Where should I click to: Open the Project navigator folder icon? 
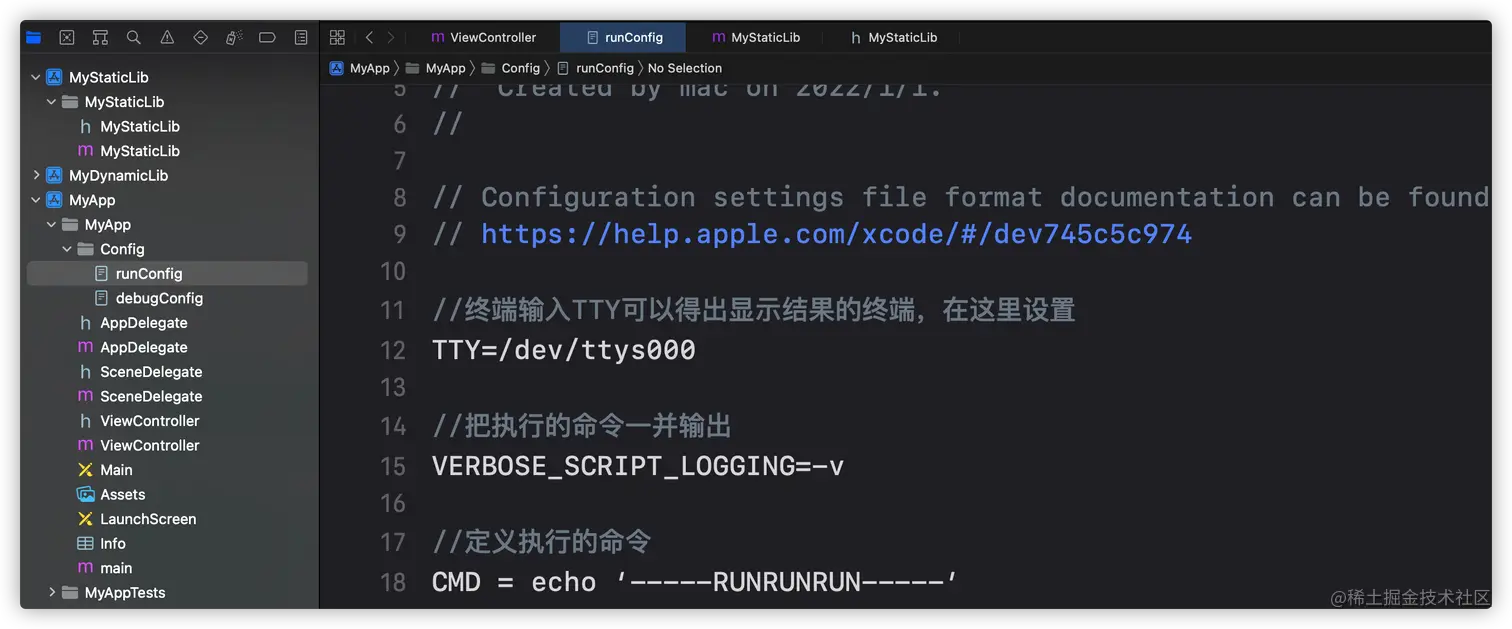point(33,37)
